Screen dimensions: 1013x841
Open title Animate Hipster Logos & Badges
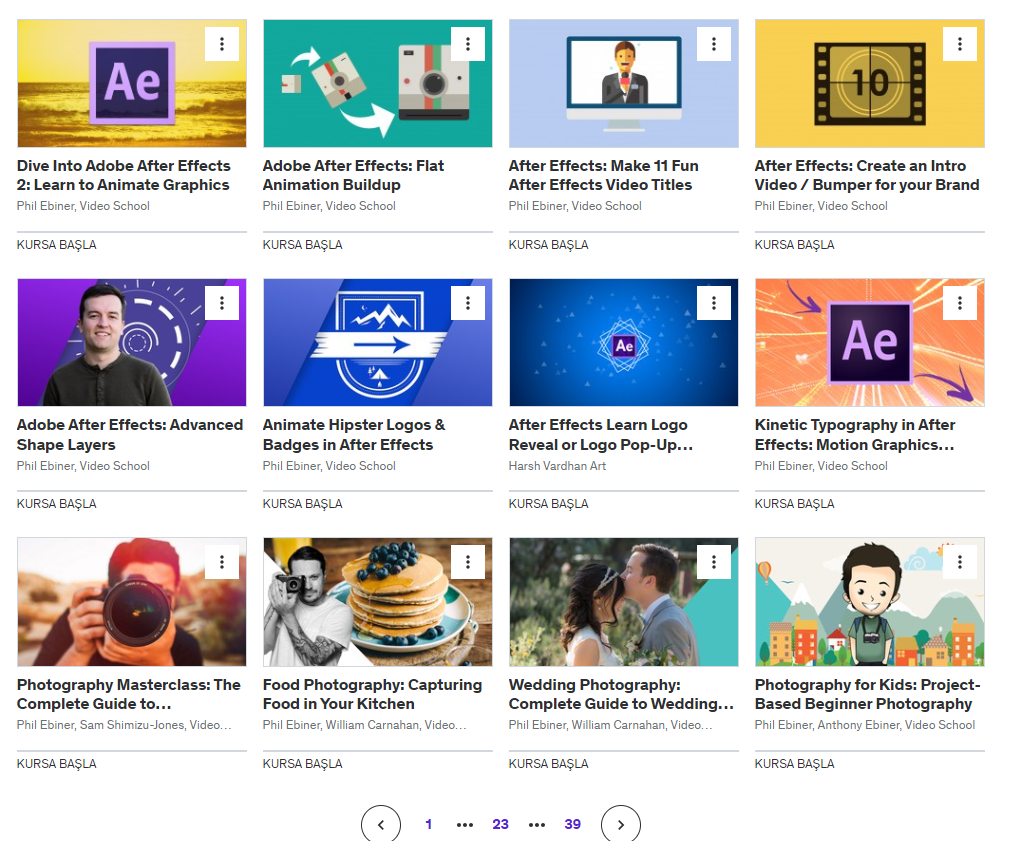tap(354, 435)
